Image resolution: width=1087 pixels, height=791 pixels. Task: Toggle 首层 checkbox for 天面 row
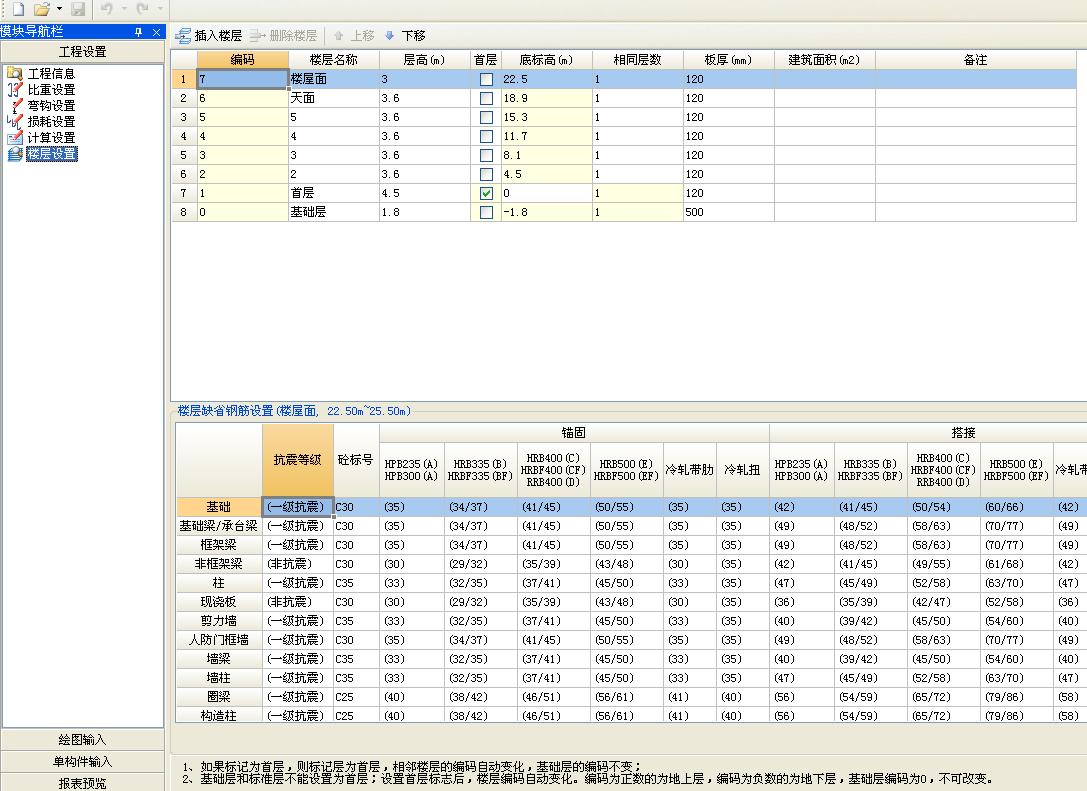[x=487, y=98]
